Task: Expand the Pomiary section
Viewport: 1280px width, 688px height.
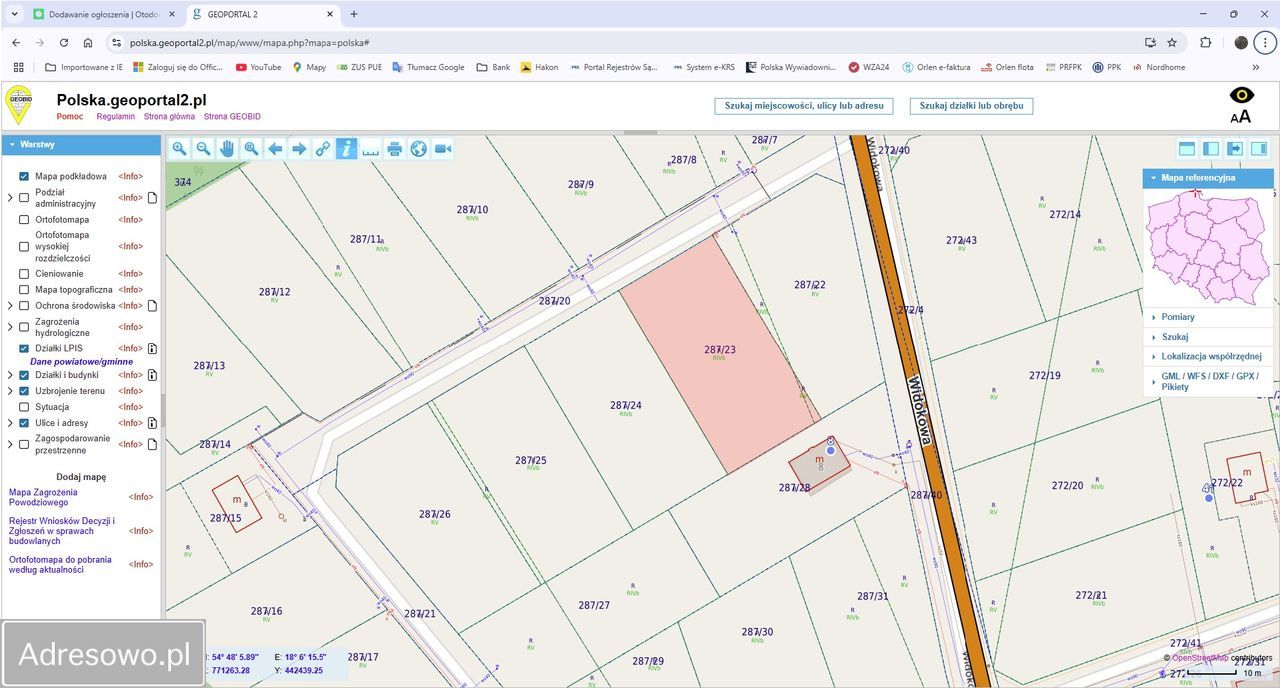Action: [x=1208, y=317]
